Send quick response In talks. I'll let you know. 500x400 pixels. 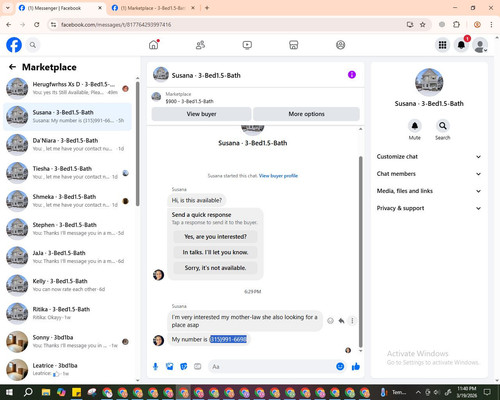pos(215,252)
